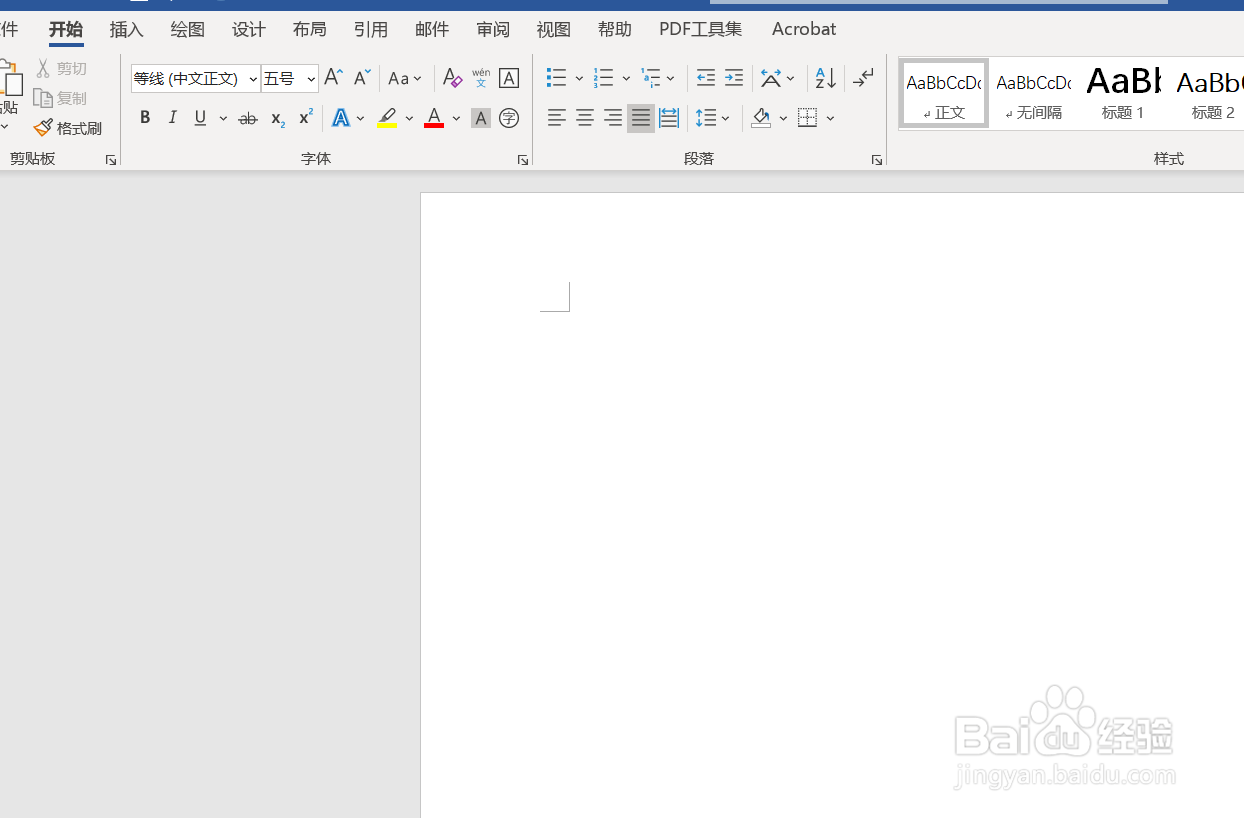The image size is (1244, 818).
Task: Open the phonetic guide (wén) tool
Action: 481,78
